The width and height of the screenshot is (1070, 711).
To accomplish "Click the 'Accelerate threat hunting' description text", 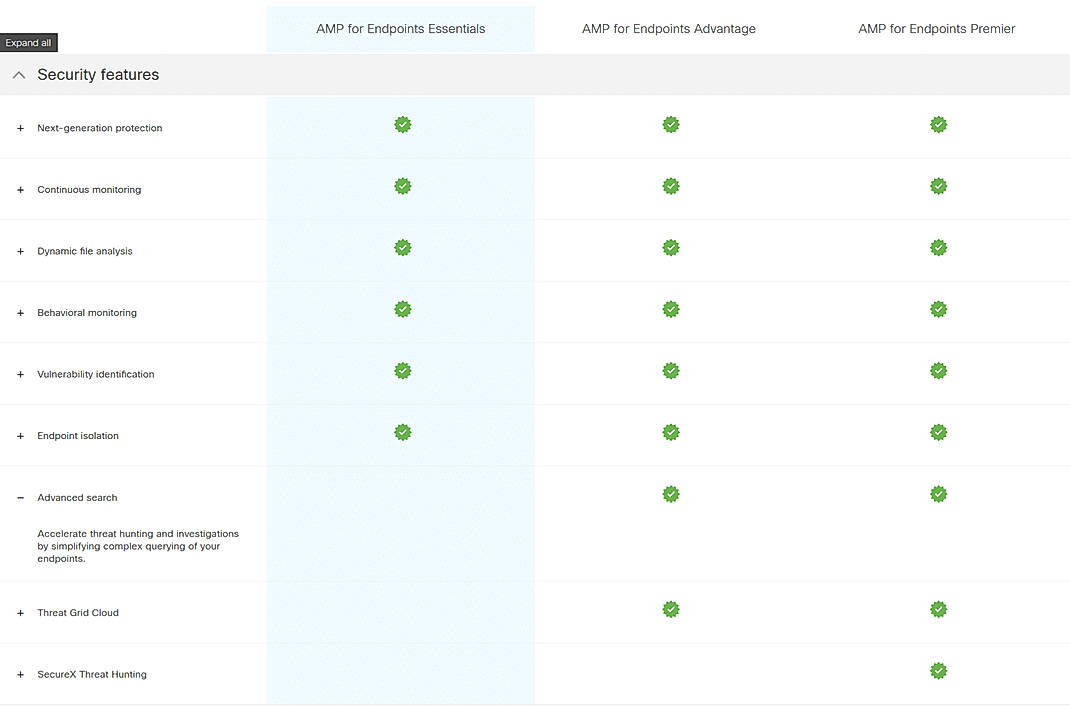I will pos(138,547).
